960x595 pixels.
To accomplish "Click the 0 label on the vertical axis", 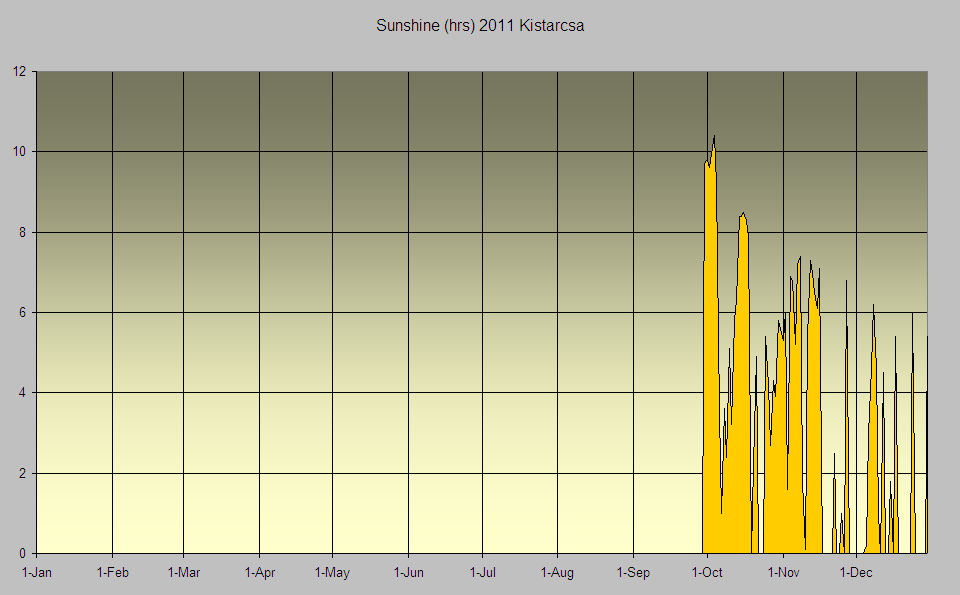I will (23, 553).
